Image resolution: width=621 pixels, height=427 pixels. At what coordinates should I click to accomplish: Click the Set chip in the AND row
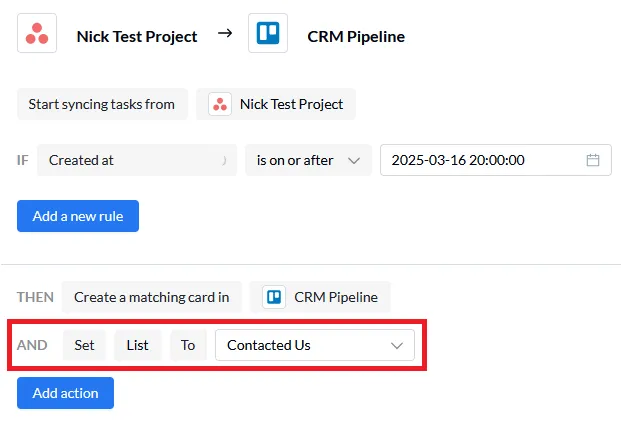(84, 345)
